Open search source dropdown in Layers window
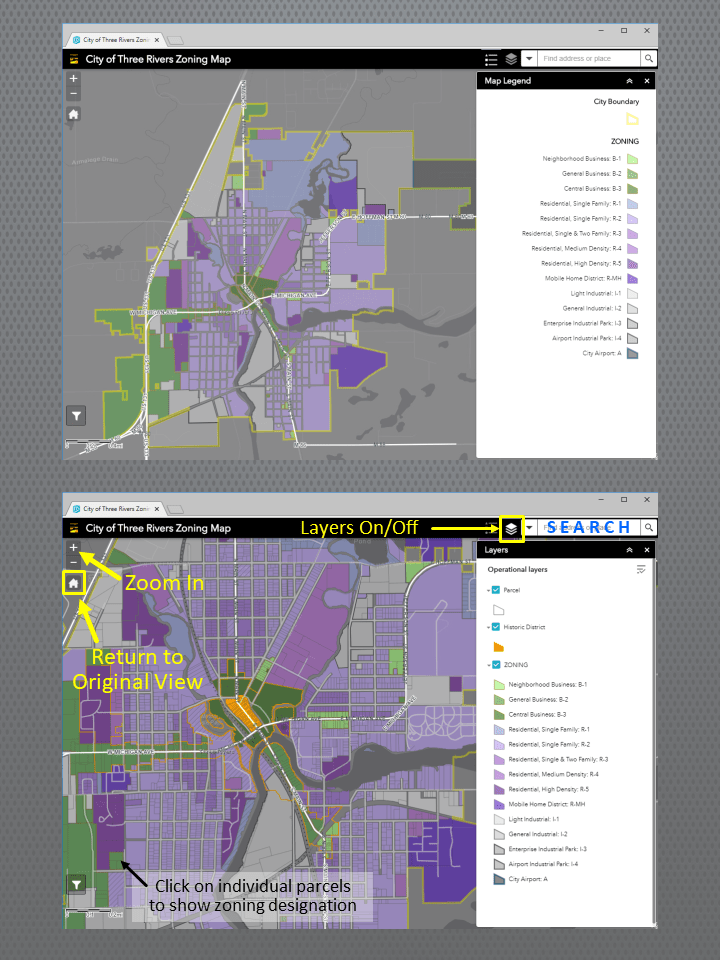Screen dimensions: 720x960 [529, 527]
